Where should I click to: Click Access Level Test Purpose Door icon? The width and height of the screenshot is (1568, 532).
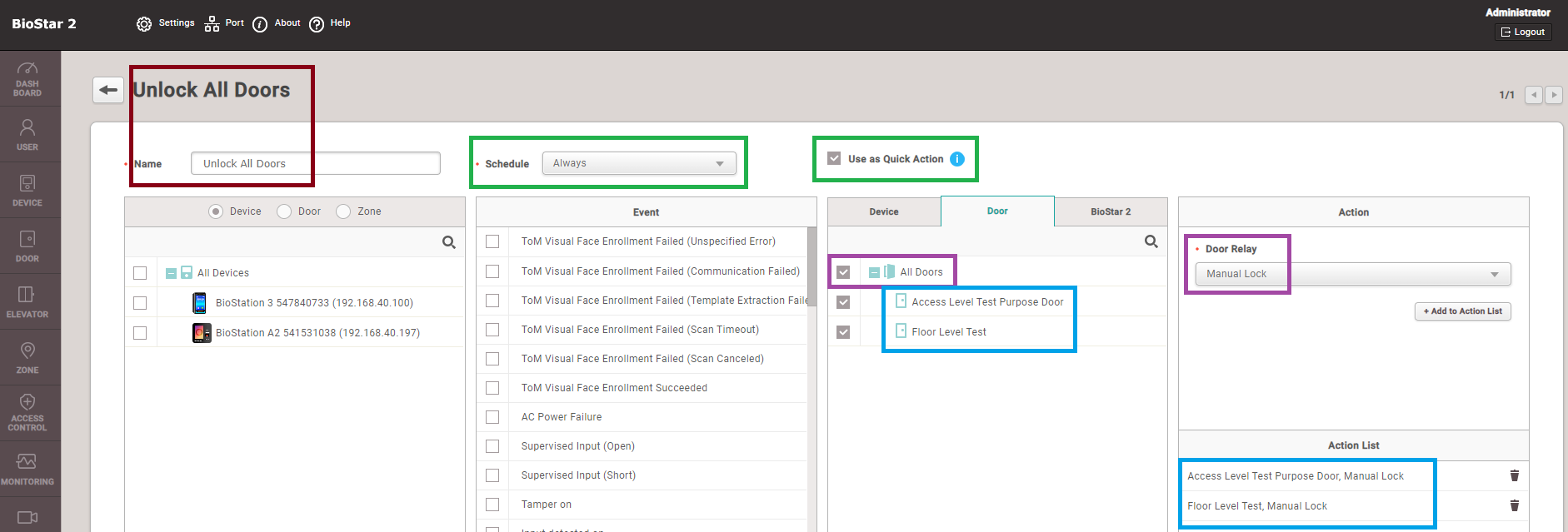click(901, 301)
